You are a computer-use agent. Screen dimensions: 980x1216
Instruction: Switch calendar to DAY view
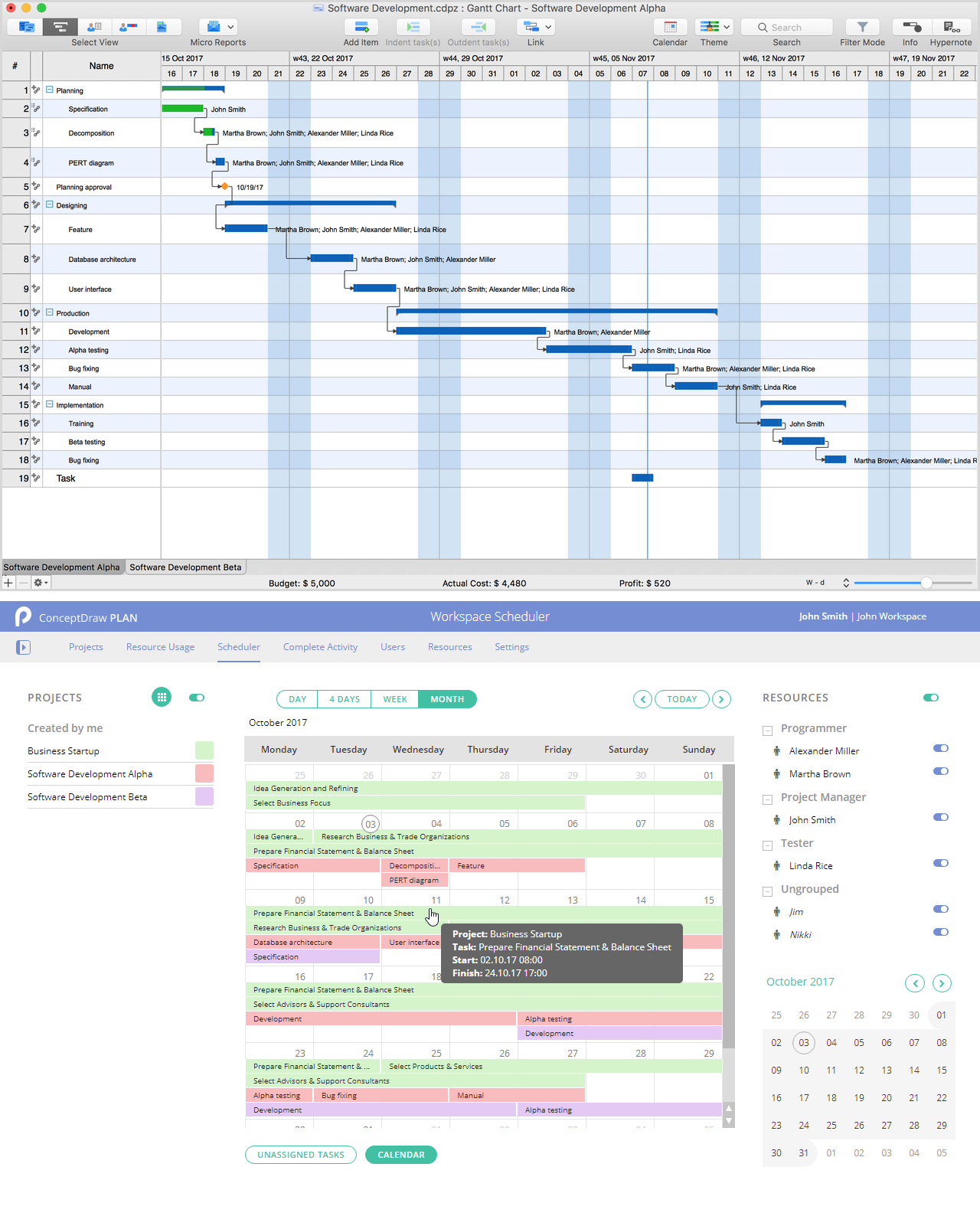(297, 699)
